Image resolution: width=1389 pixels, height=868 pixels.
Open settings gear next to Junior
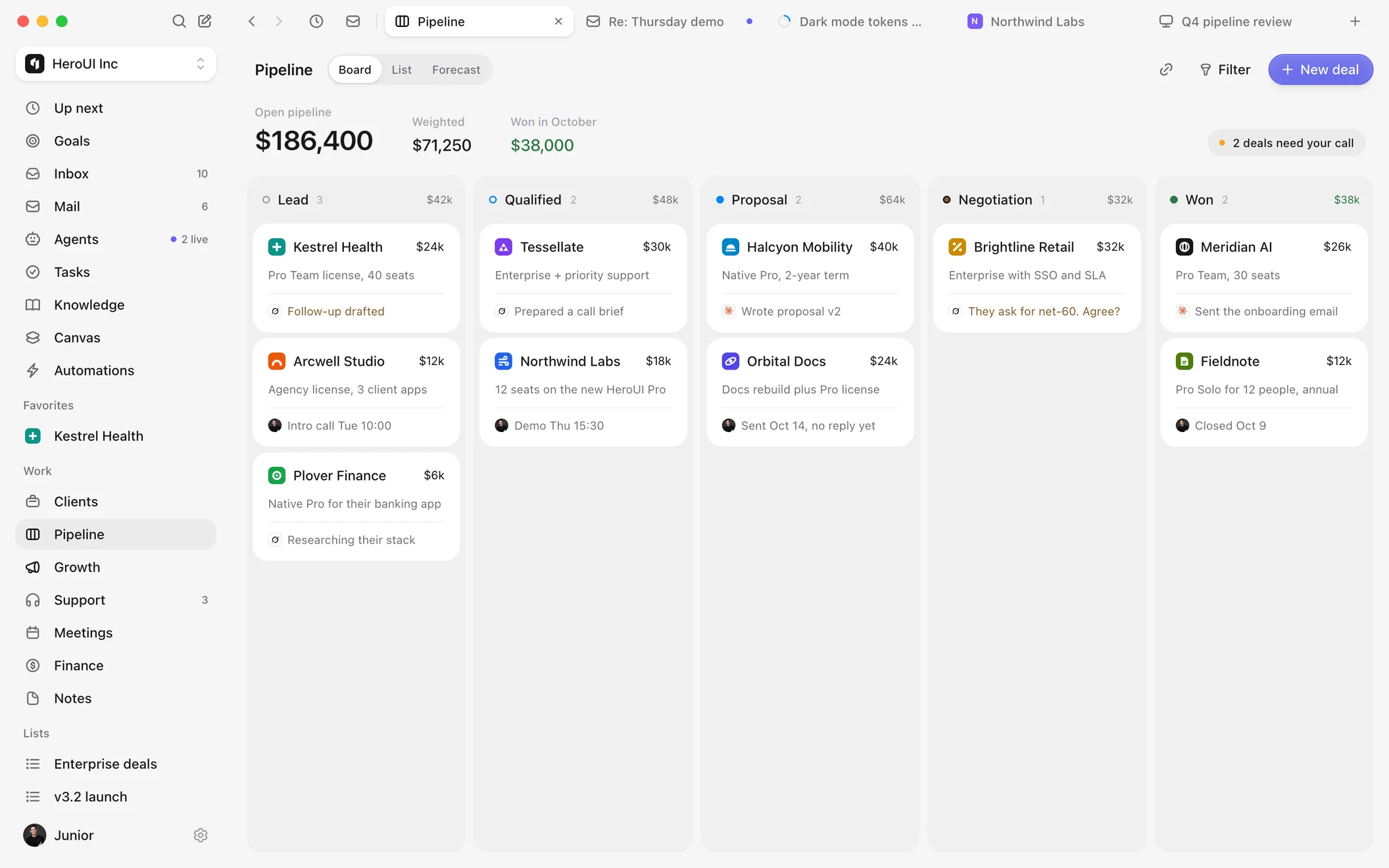pyautogui.click(x=201, y=835)
